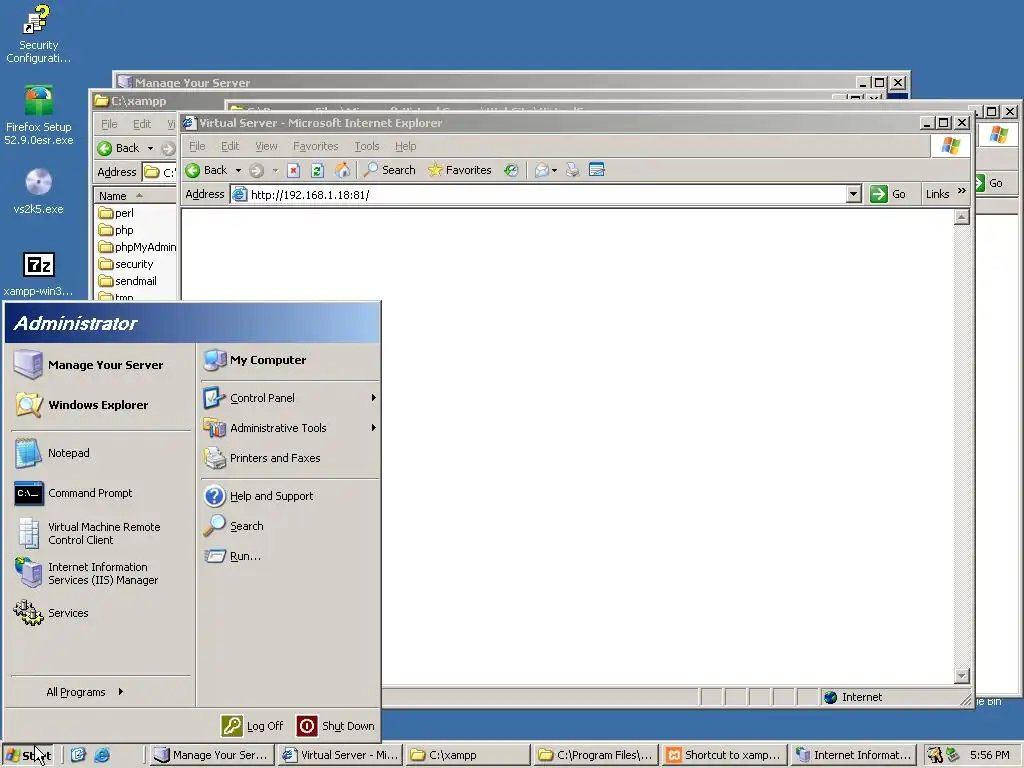Open the File menu in Internet Explorer
1024x768 pixels.
tap(197, 146)
